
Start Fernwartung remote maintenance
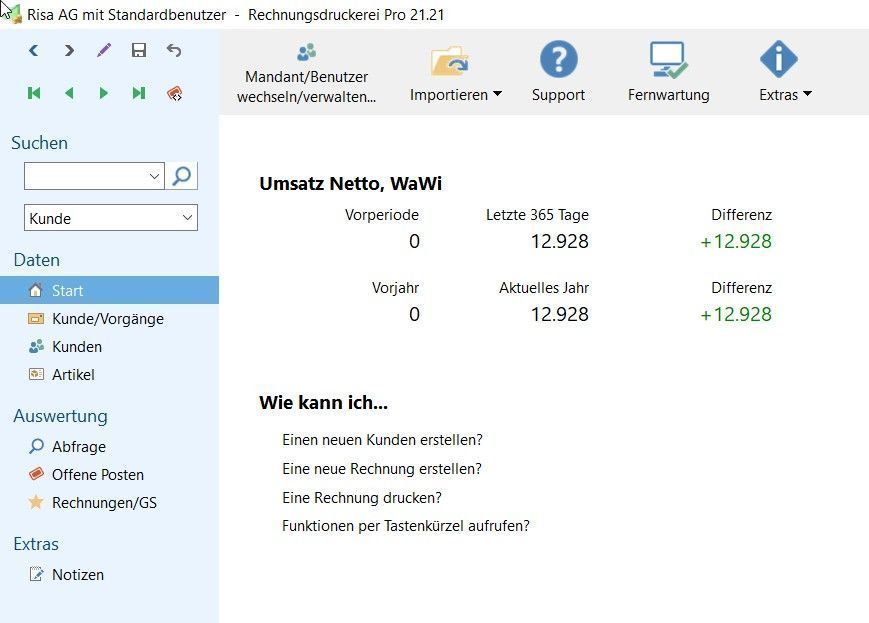click(668, 72)
